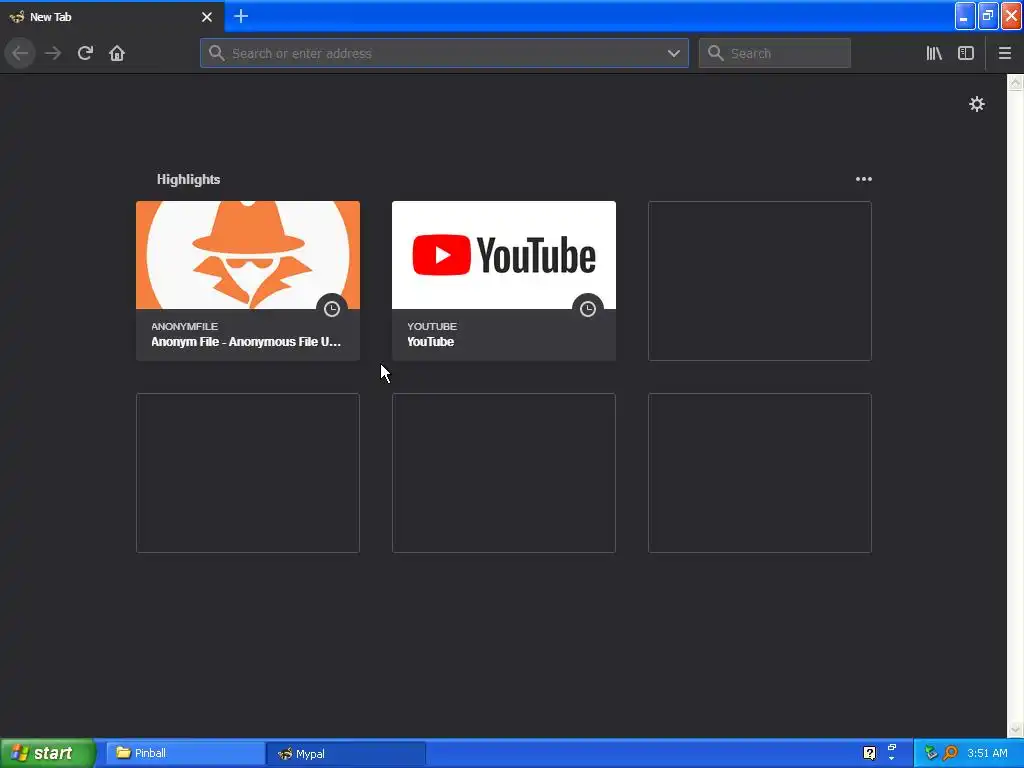
Task: Select the 'New Tab' browser tab
Action: point(112,16)
